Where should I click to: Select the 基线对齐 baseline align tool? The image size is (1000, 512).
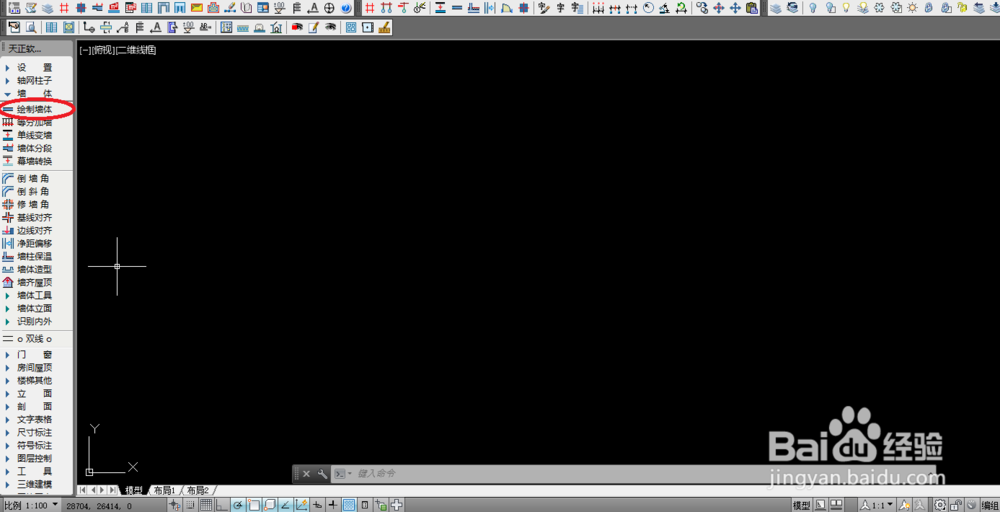click(x=35, y=217)
